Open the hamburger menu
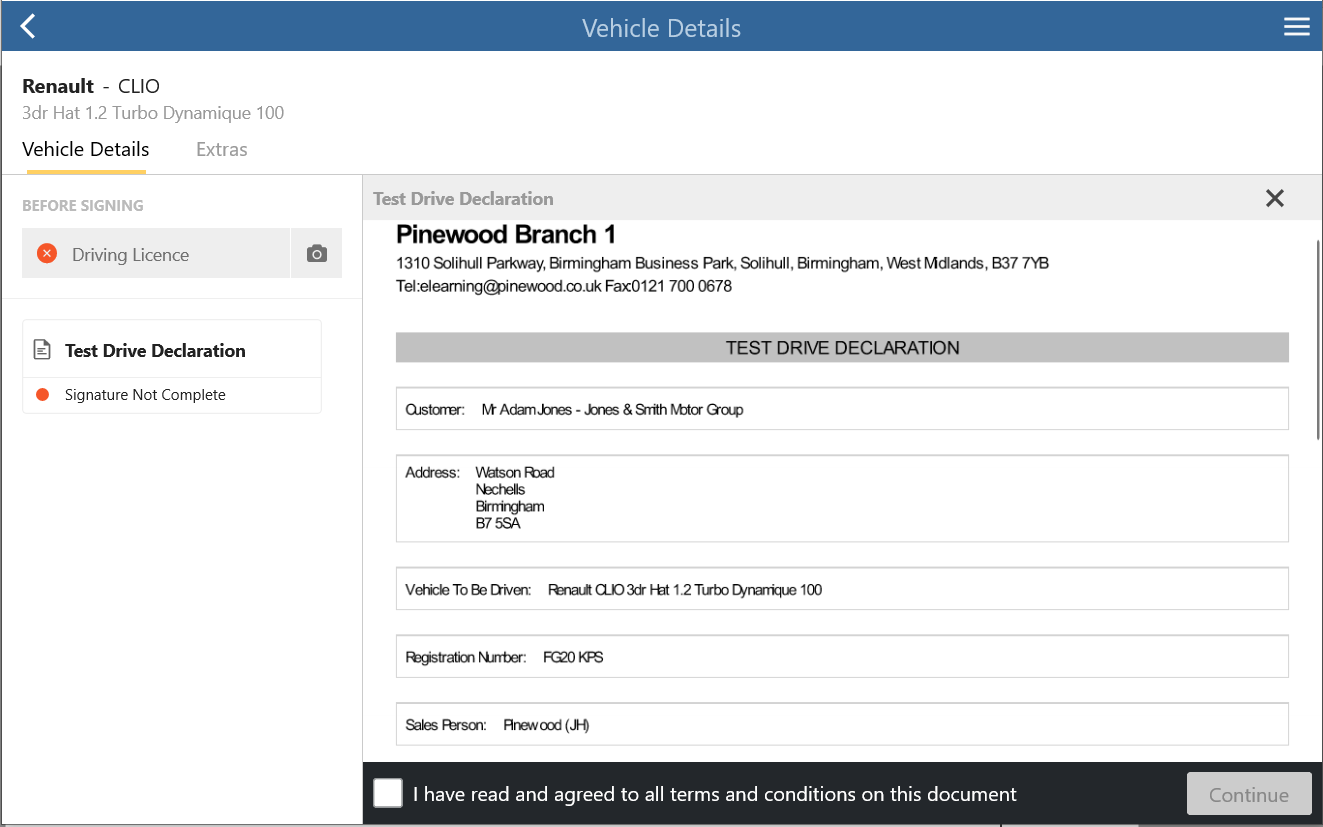Screen dimensions: 1323x827 (1296, 27)
